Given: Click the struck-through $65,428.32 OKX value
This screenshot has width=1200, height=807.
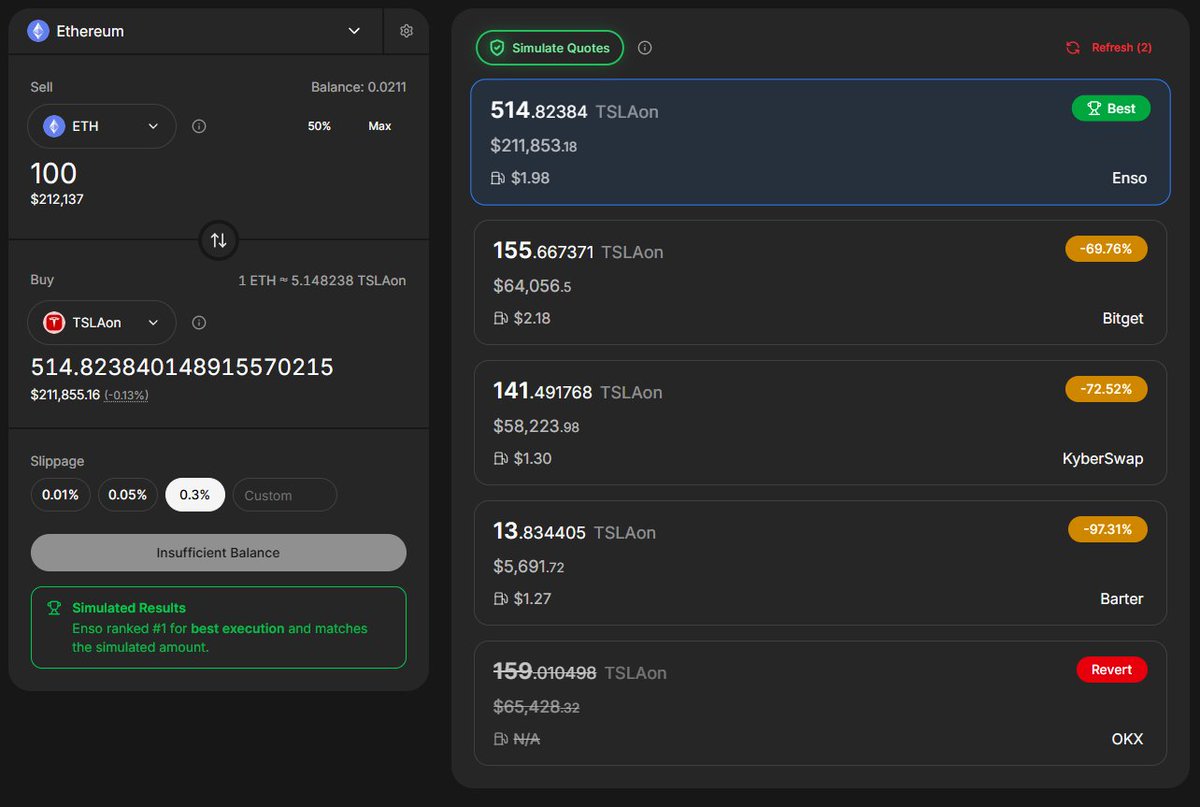Looking at the screenshot, I should [x=536, y=706].
